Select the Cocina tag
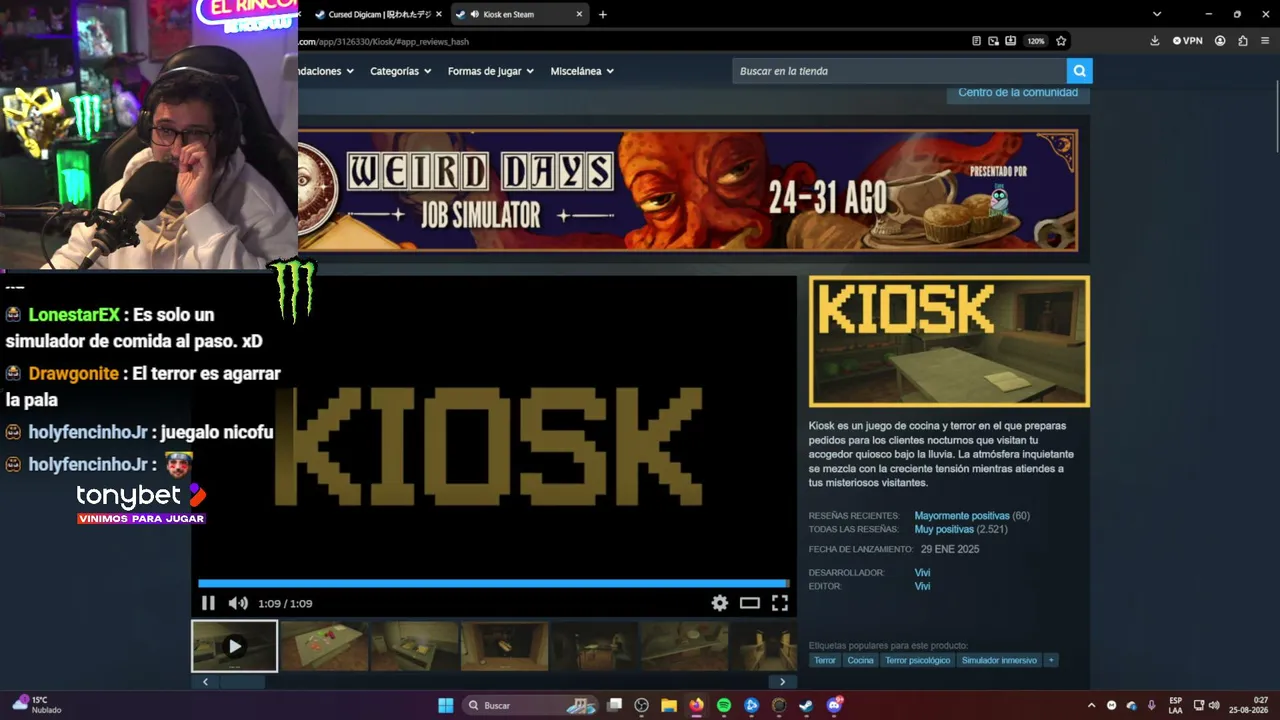1280x720 pixels. (x=860, y=660)
